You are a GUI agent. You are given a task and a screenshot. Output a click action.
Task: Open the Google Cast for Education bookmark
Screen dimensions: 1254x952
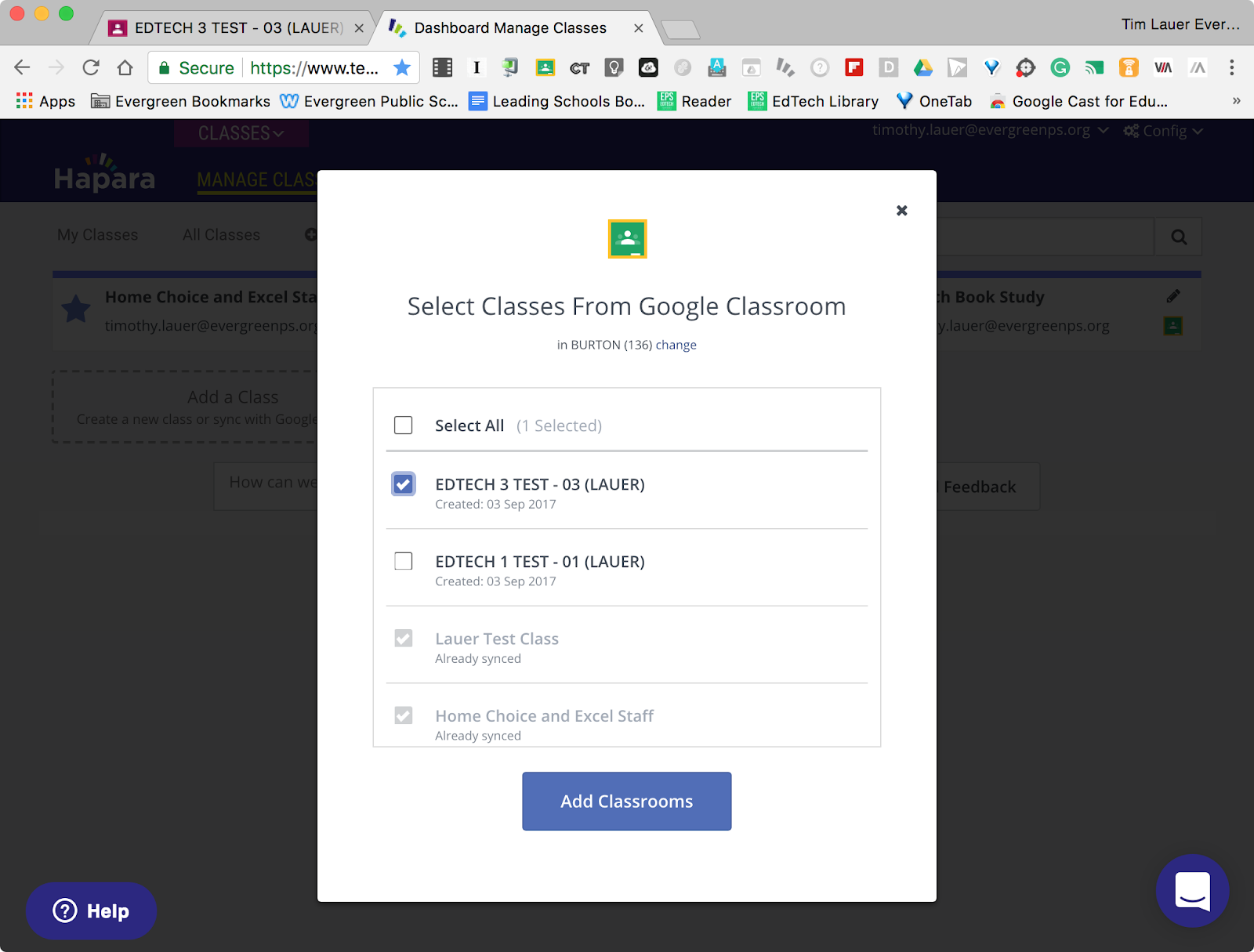click(x=1078, y=101)
